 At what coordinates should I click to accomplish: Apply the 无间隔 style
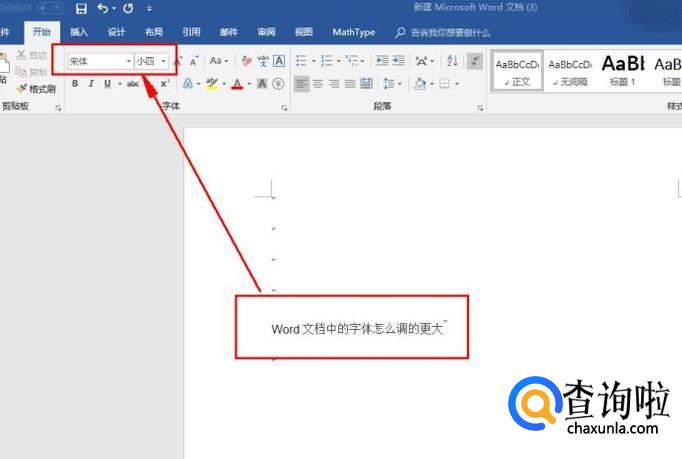click(570, 71)
